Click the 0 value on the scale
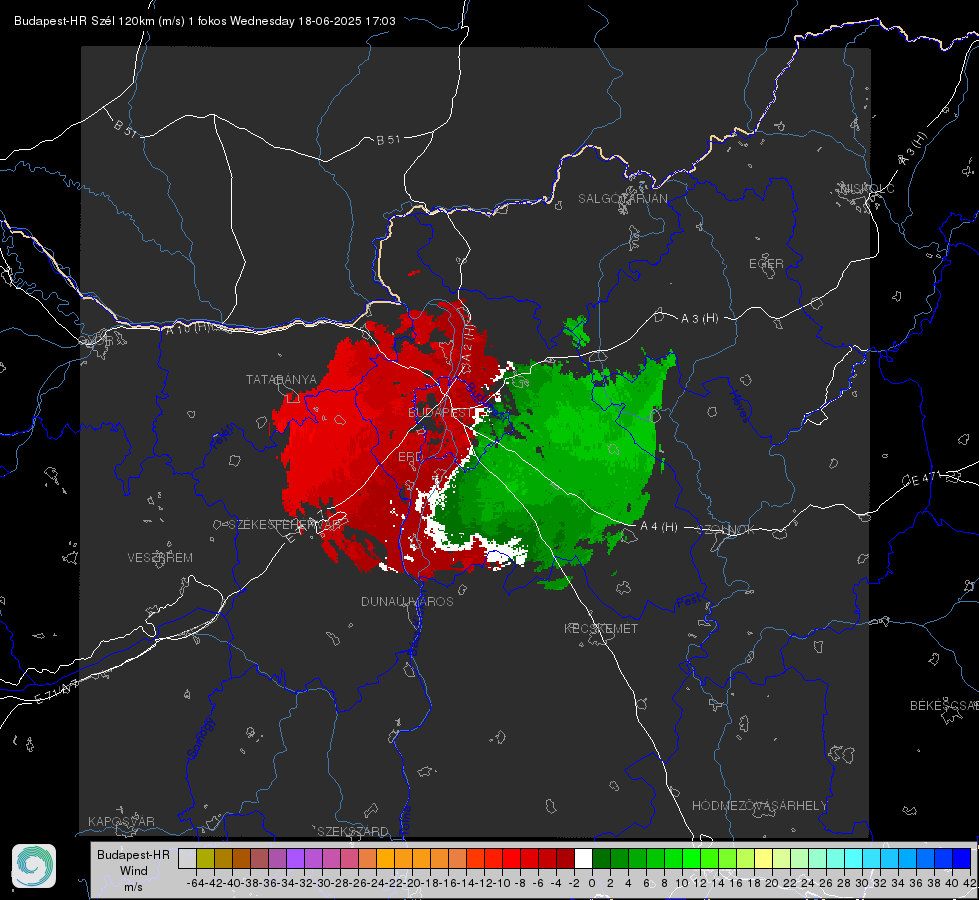 click(x=592, y=883)
